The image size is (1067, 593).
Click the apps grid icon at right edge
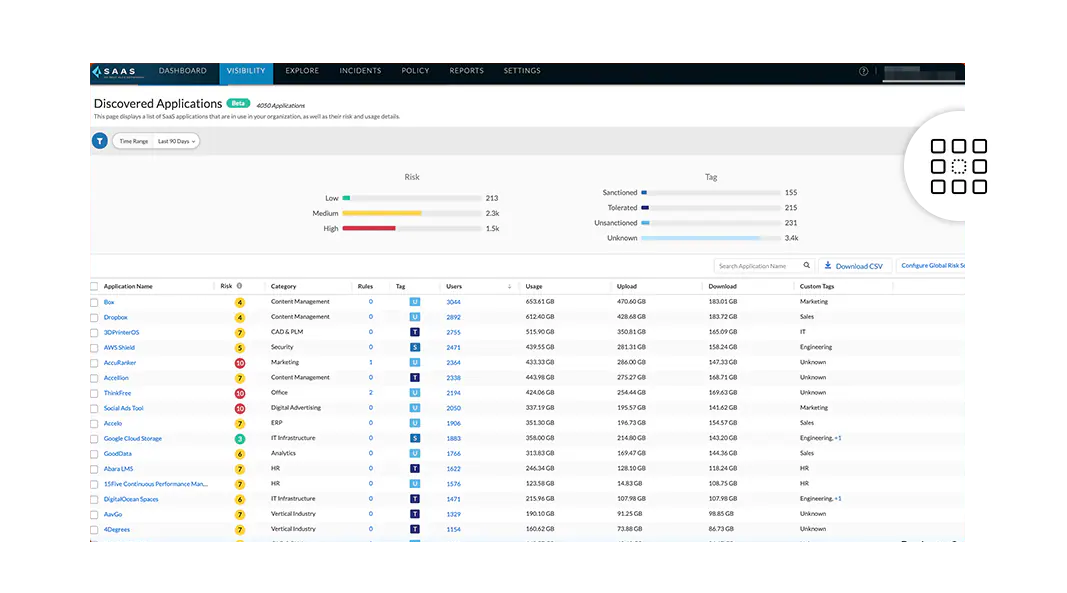[x=958, y=166]
